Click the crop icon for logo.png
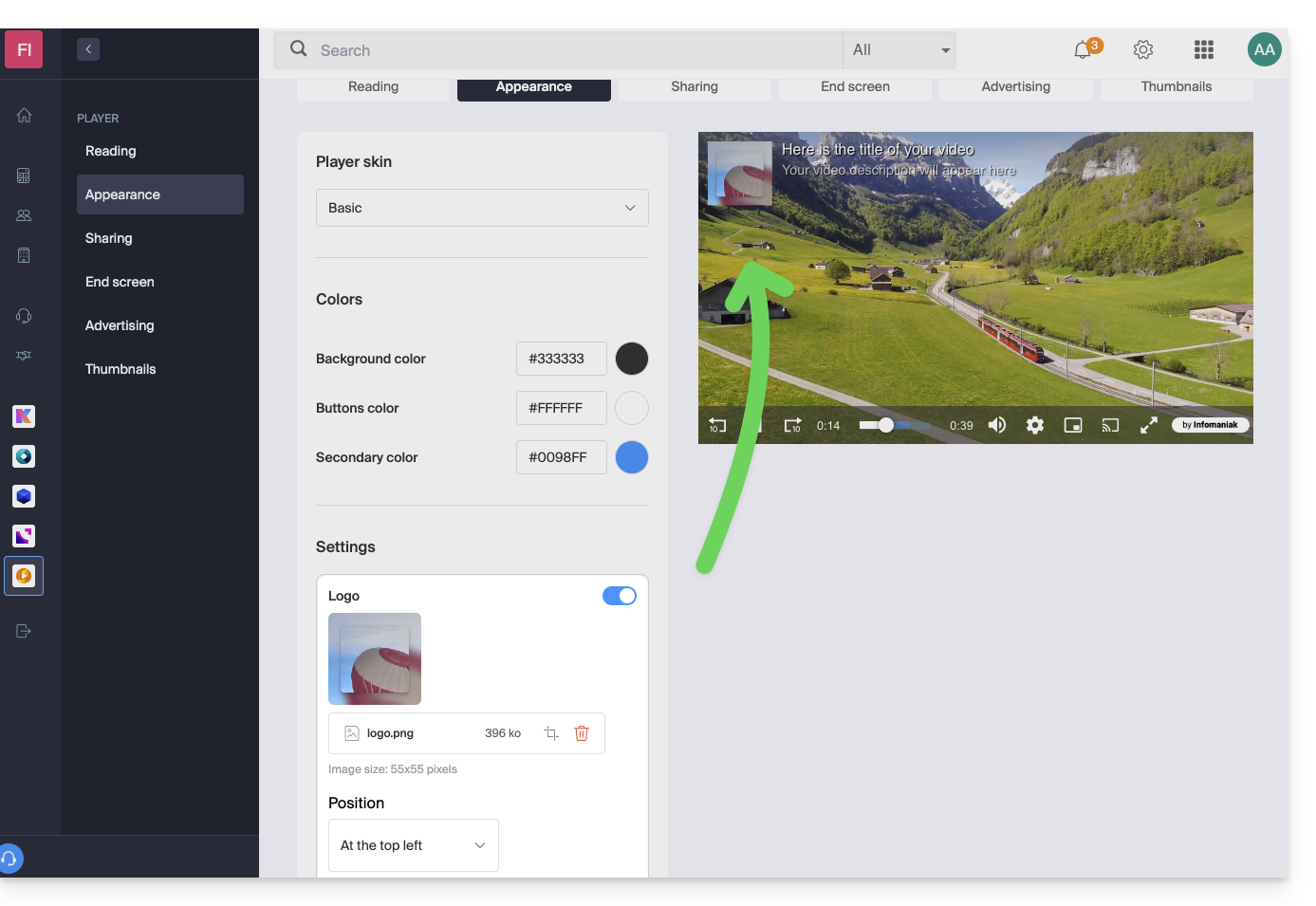Viewport: 1316px width, 906px height. point(551,733)
